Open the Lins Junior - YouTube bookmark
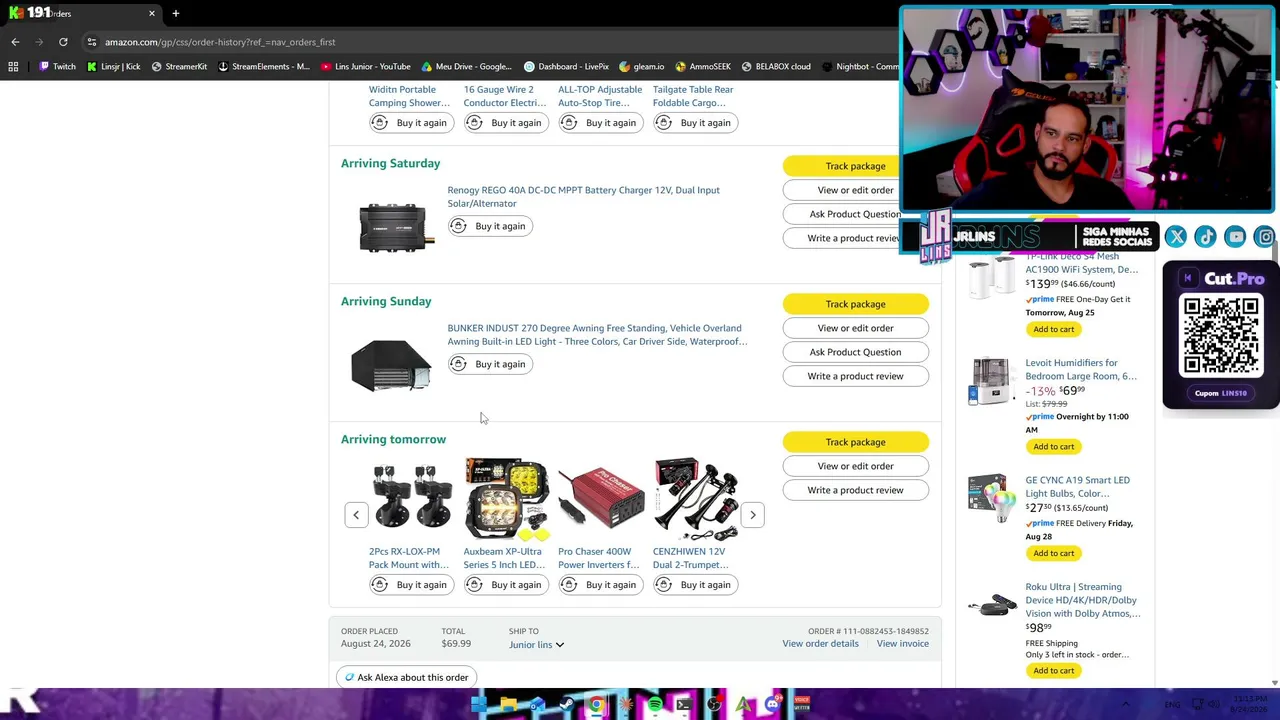1280x720 pixels. tap(366, 67)
